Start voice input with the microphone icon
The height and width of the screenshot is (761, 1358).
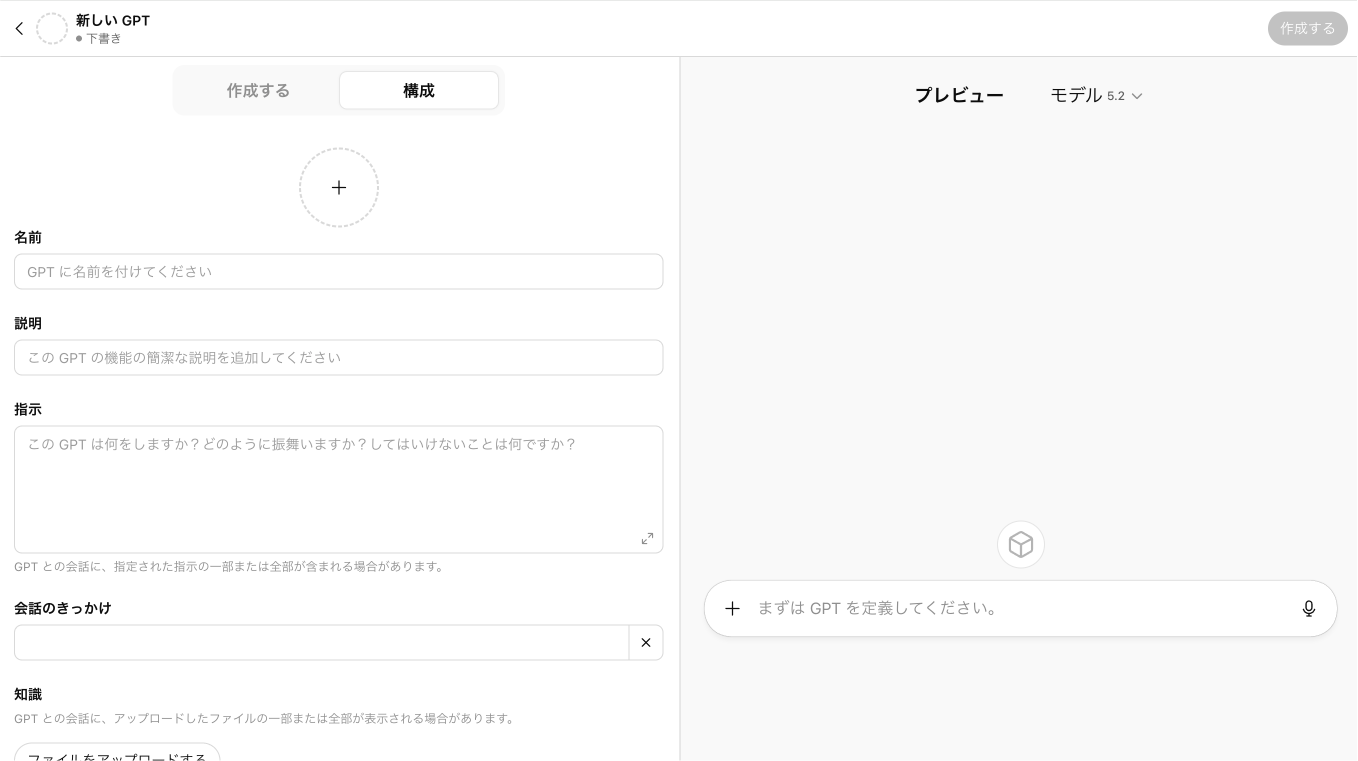click(x=1308, y=609)
